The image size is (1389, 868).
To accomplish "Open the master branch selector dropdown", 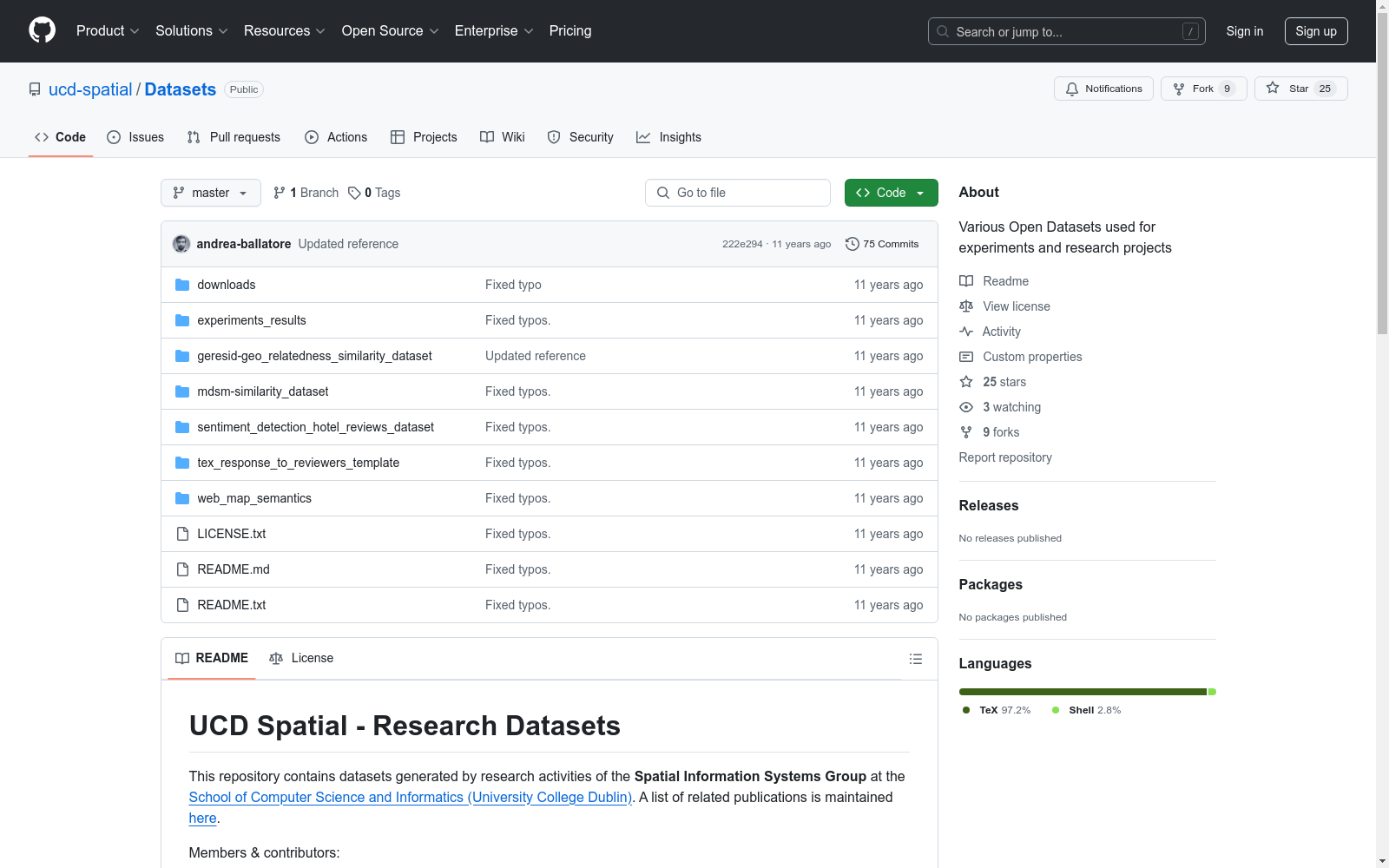I will 211,193.
